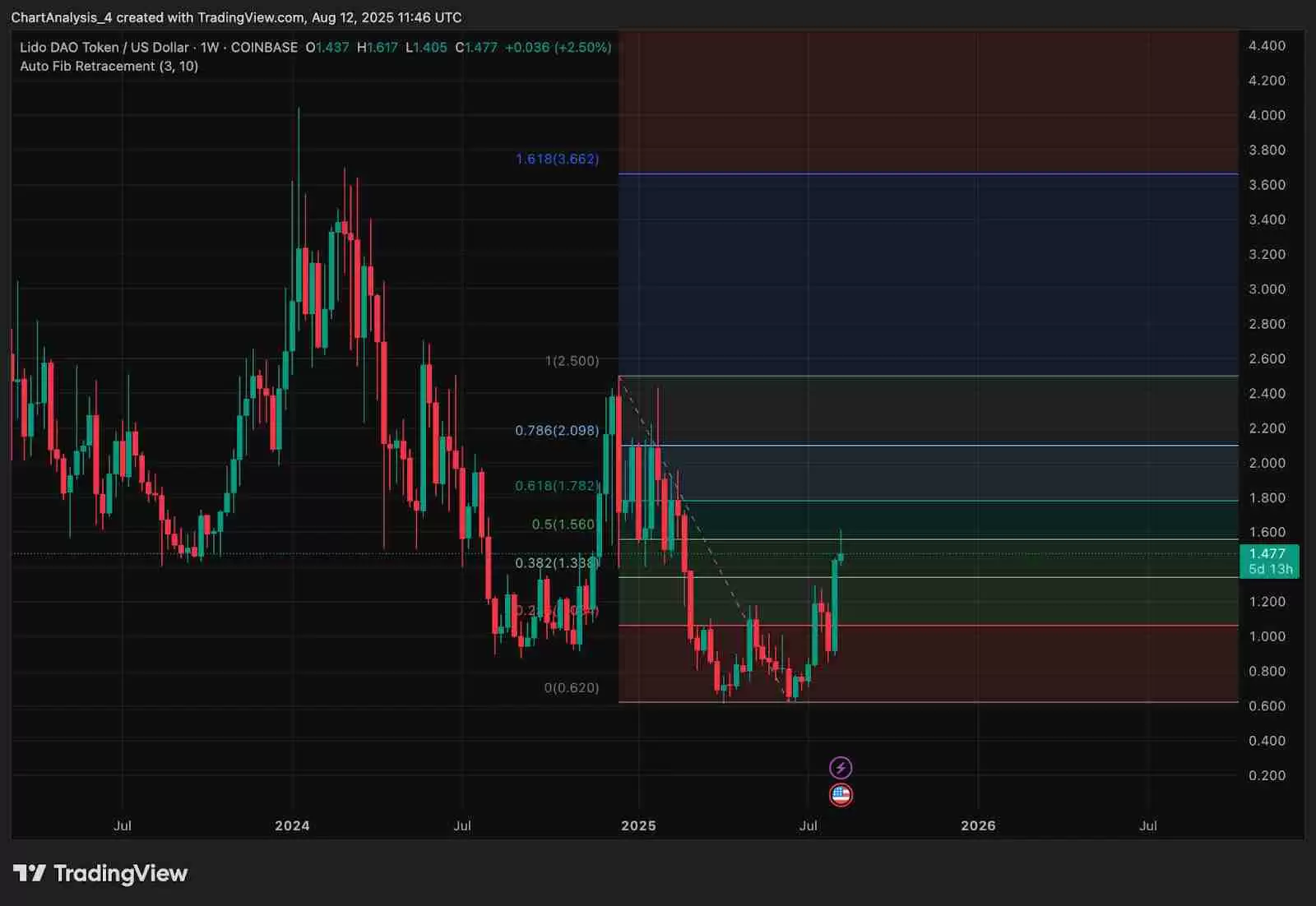Select the 0.618(1.782) Fib level label

(x=557, y=486)
